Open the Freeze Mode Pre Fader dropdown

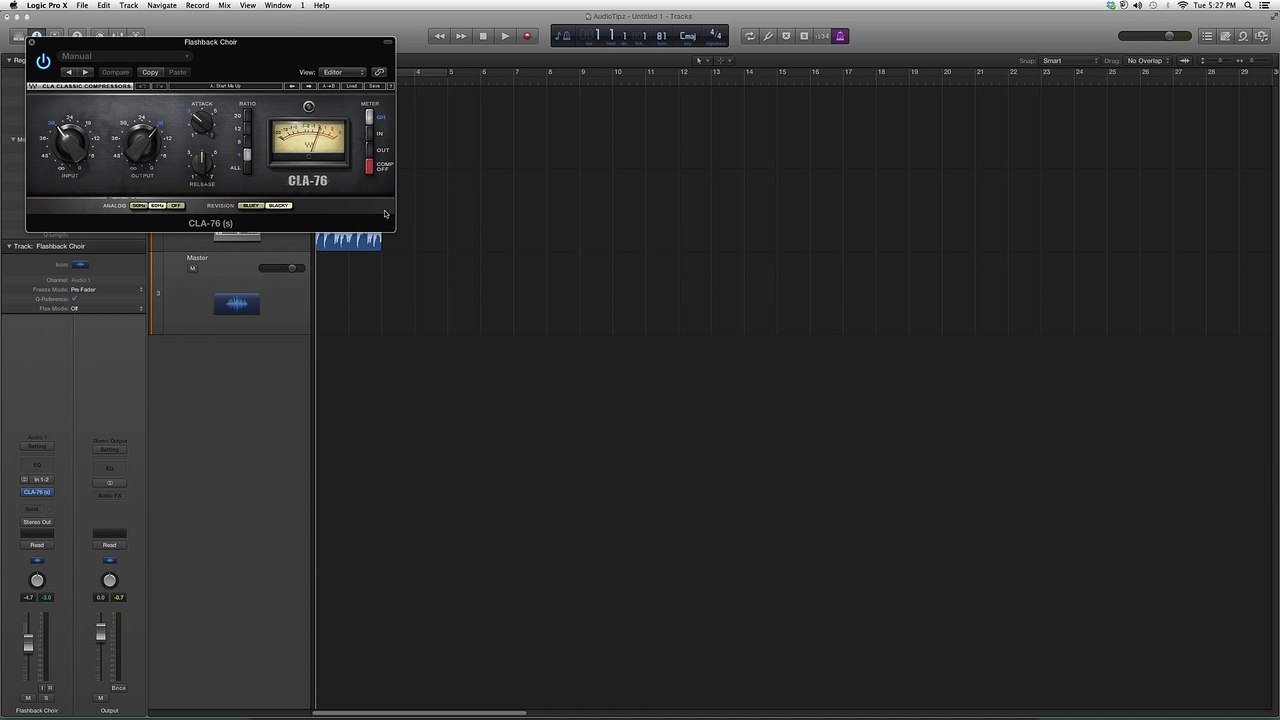coord(106,290)
